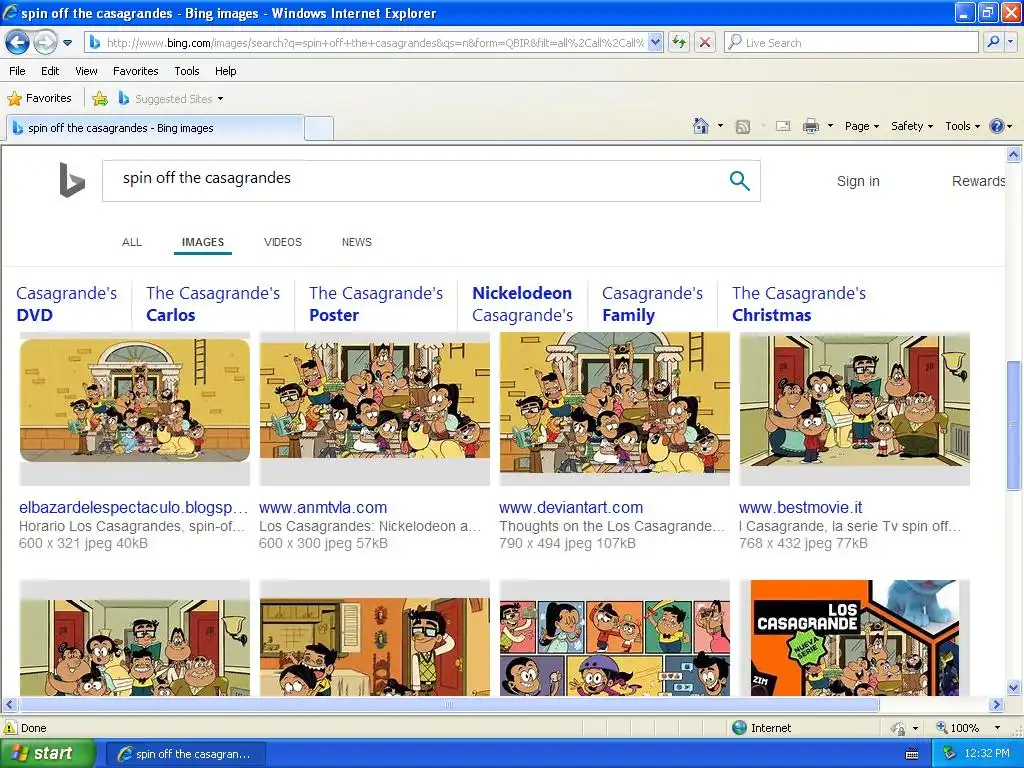Select The Casagrande's Carlos suggestion
Viewport: 1024px width, 768px height.
click(x=213, y=304)
